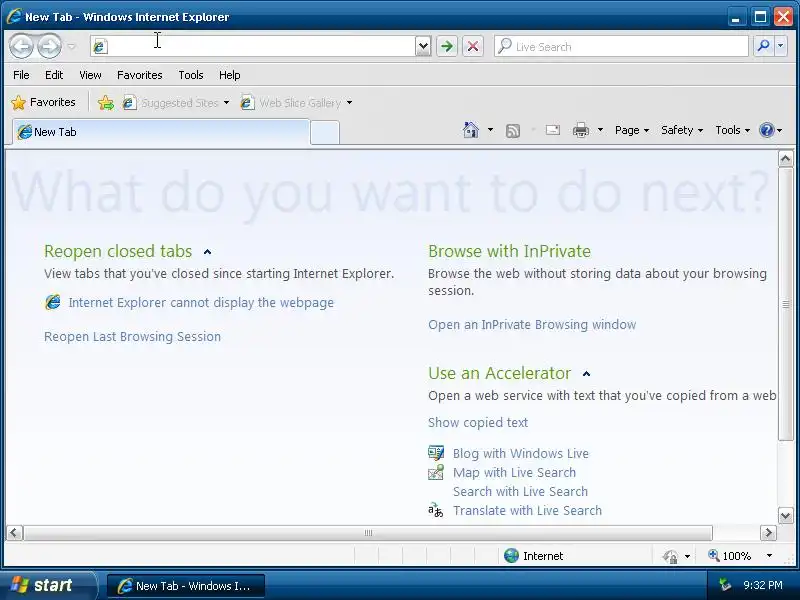Open the Page command bar menu
This screenshot has height=600, width=800.
point(632,130)
